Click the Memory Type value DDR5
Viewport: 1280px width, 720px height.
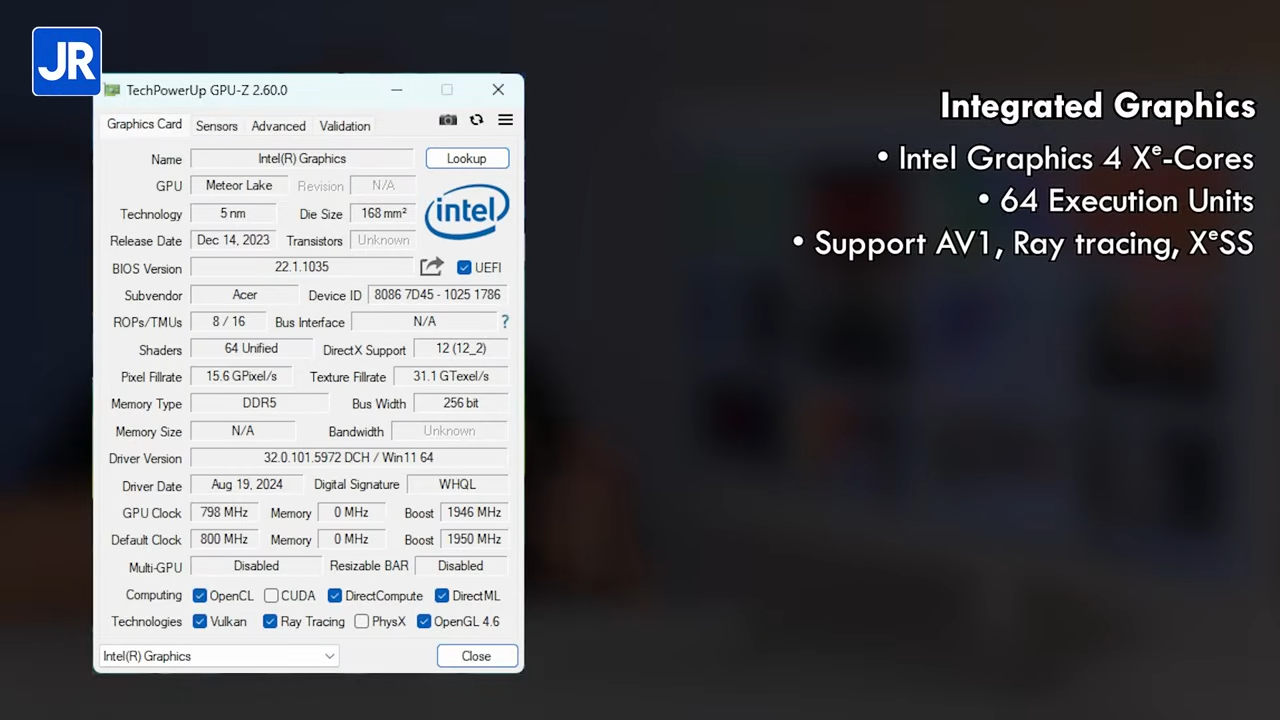click(259, 403)
